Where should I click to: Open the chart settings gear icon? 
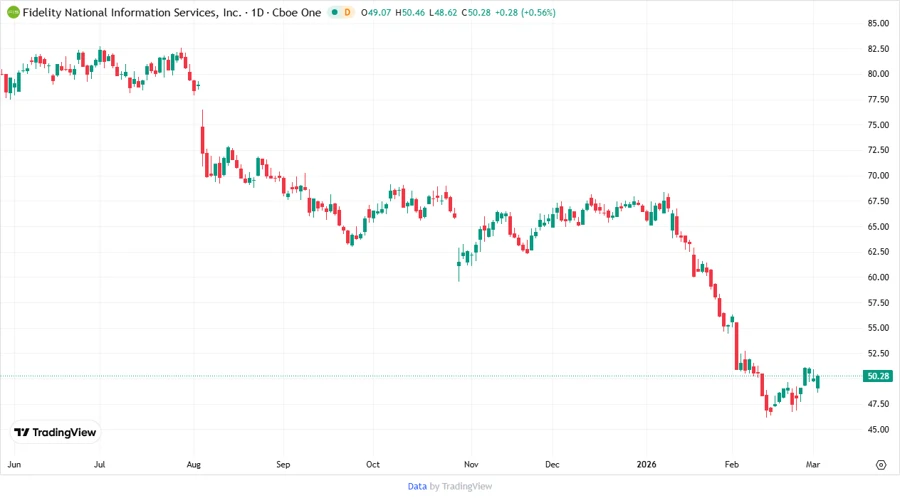(x=881, y=465)
